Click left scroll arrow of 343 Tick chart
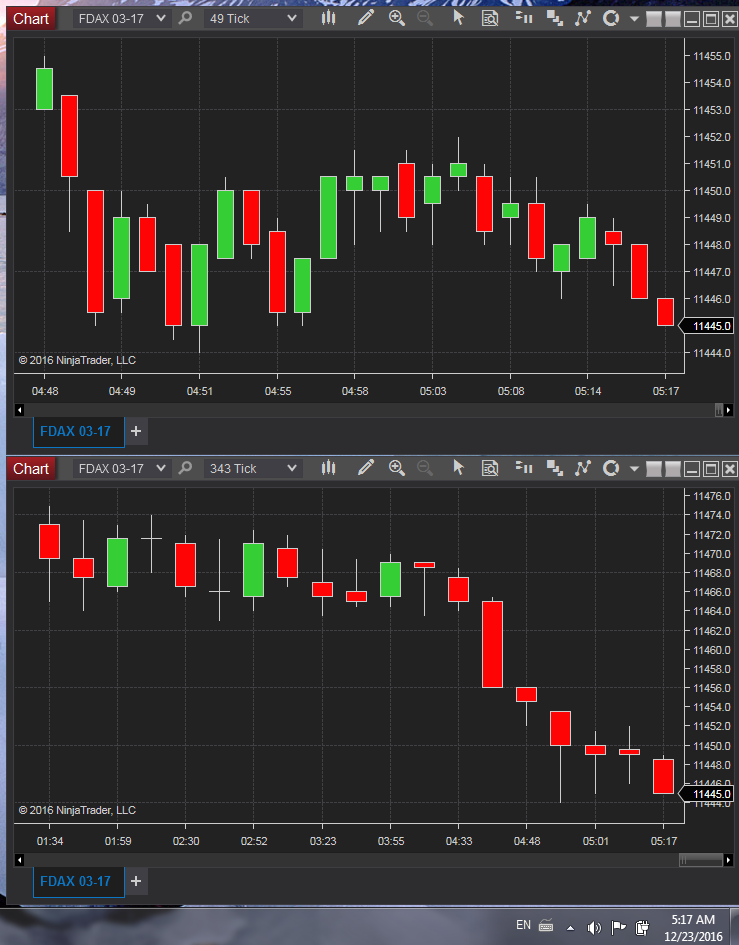 click(19, 859)
